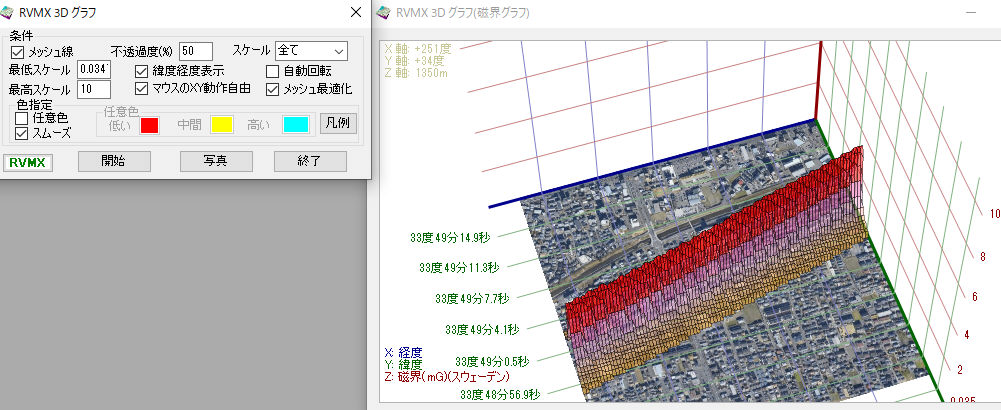The image size is (1001, 410).
Task: Pick the red 低い color swatch
Action: click(x=149, y=125)
